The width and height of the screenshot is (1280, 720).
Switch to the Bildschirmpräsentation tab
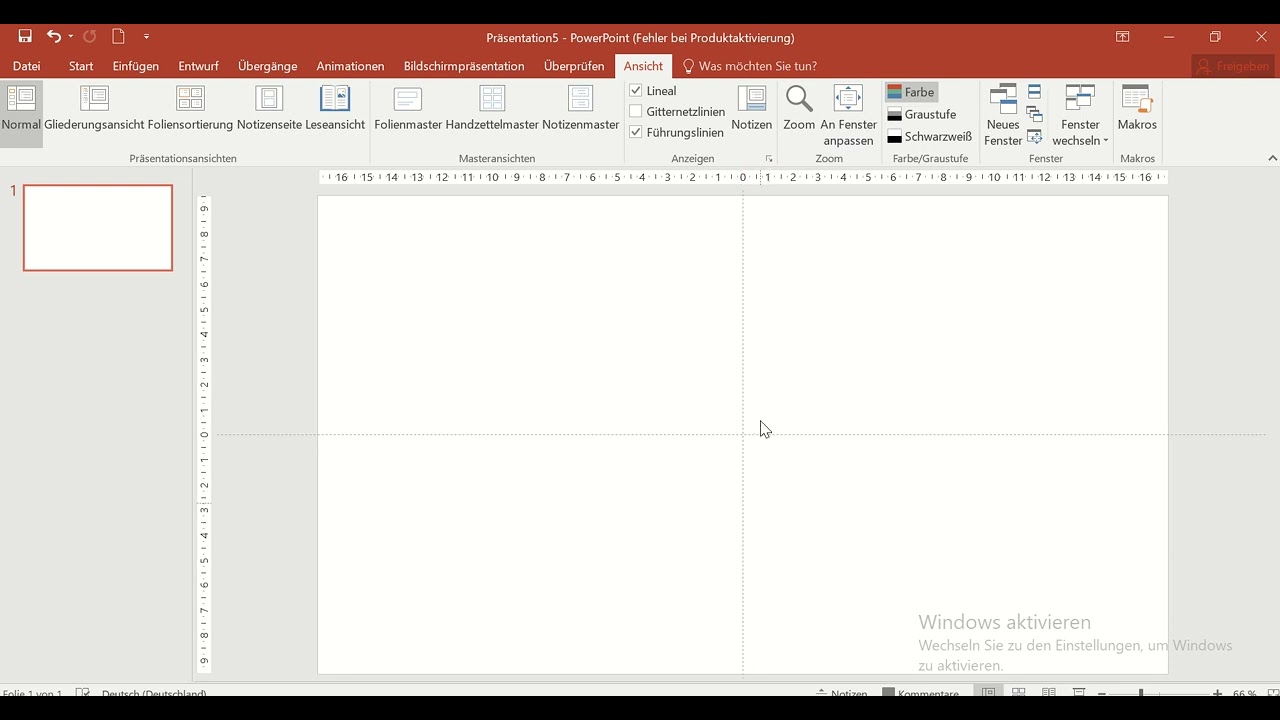click(x=464, y=66)
